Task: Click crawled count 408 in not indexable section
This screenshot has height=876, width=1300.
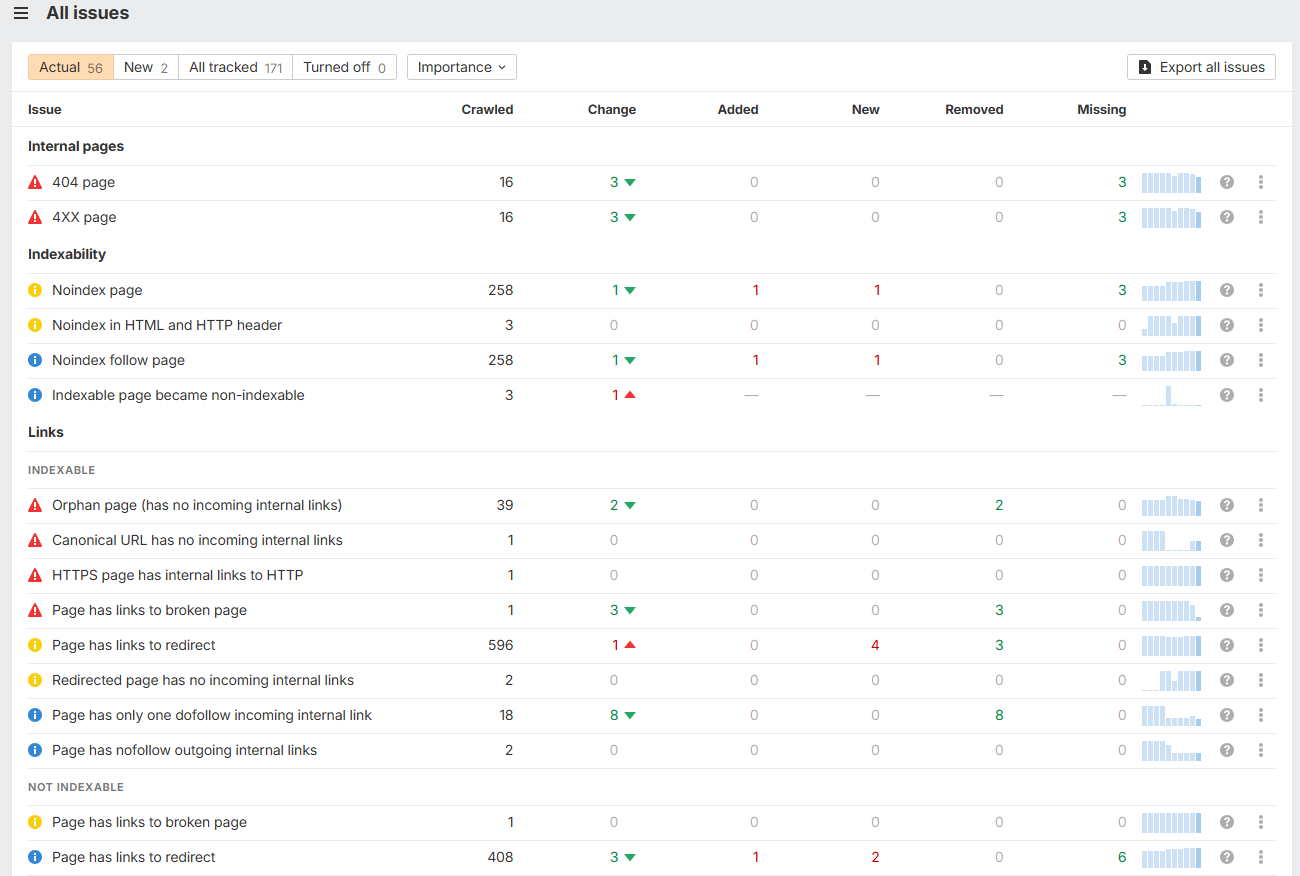Action: click(x=501, y=857)
